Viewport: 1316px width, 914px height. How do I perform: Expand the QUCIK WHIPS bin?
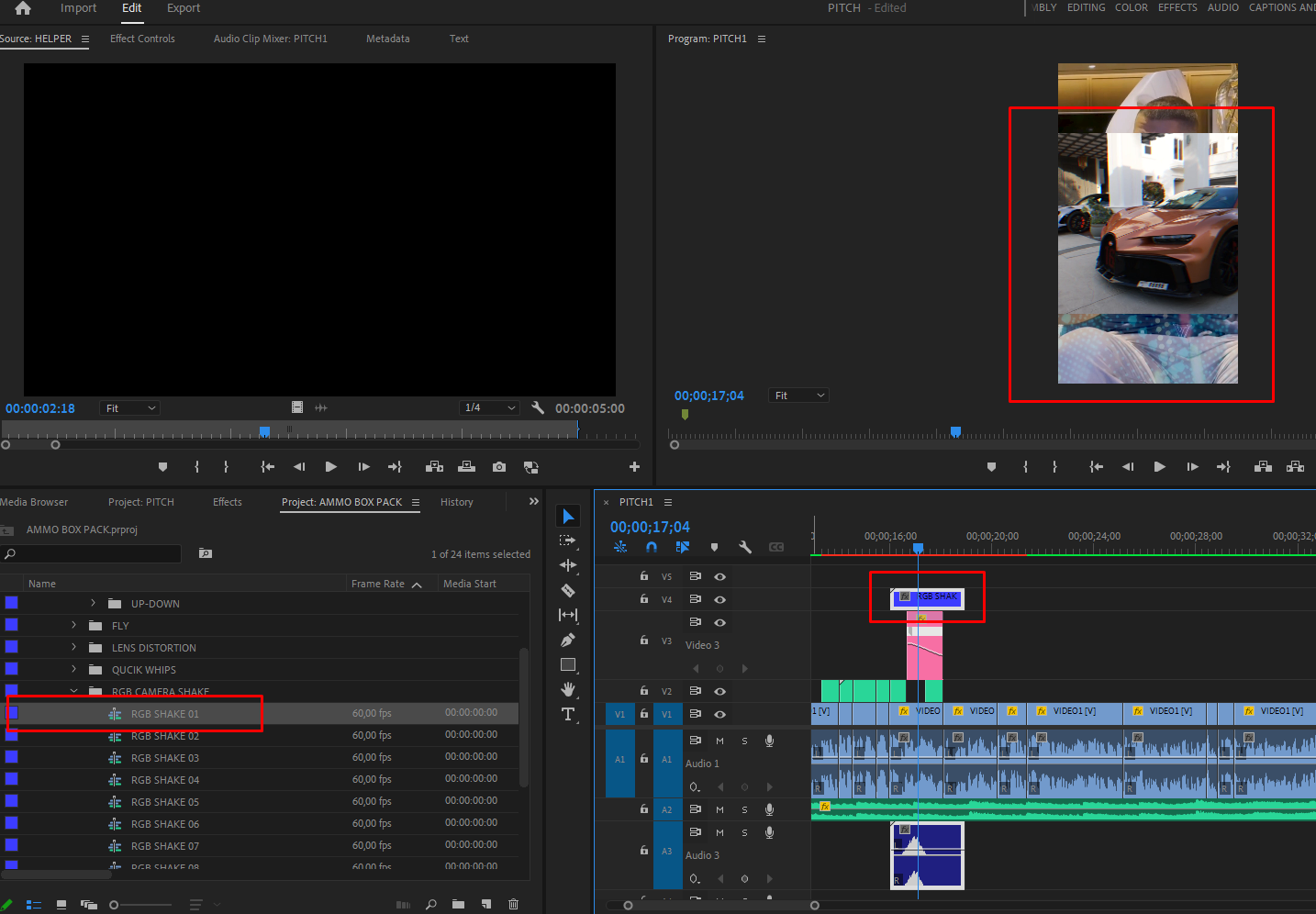pos(73,669)
